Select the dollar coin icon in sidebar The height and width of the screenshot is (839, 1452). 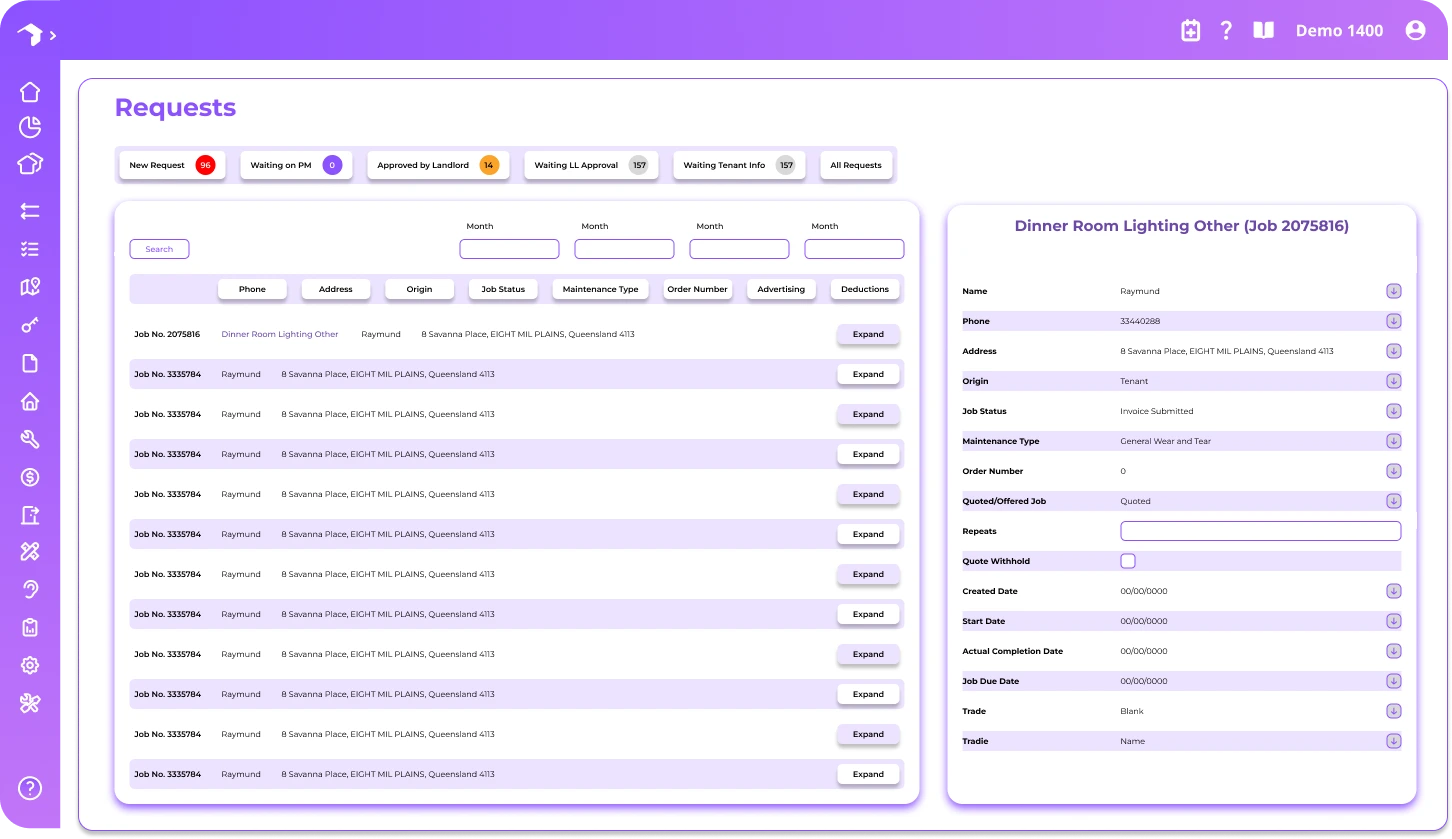(x=30, y=478)
